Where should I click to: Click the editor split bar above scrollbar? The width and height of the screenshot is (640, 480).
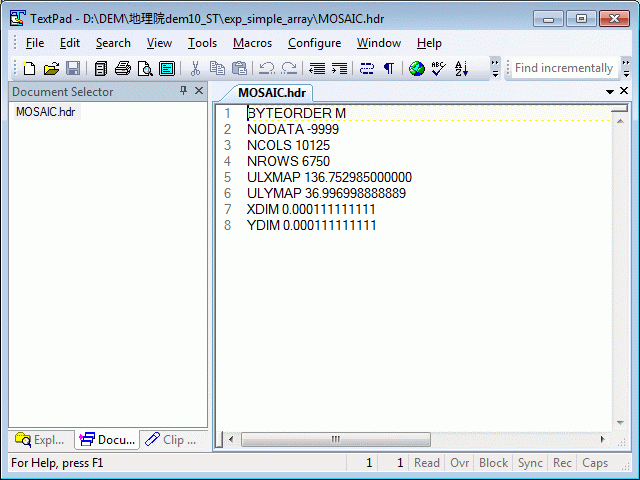click(x=620, y=108)
